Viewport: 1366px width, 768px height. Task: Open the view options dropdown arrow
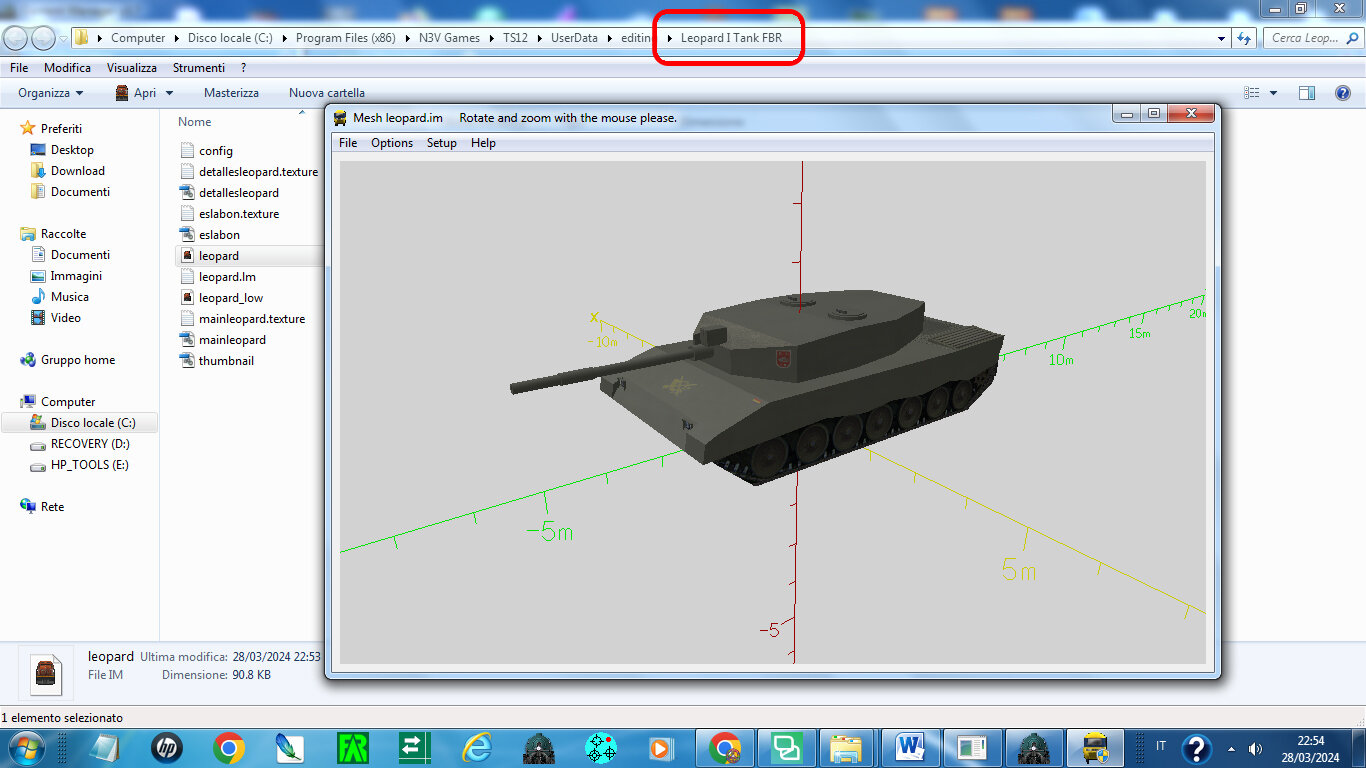point(1273,93)
